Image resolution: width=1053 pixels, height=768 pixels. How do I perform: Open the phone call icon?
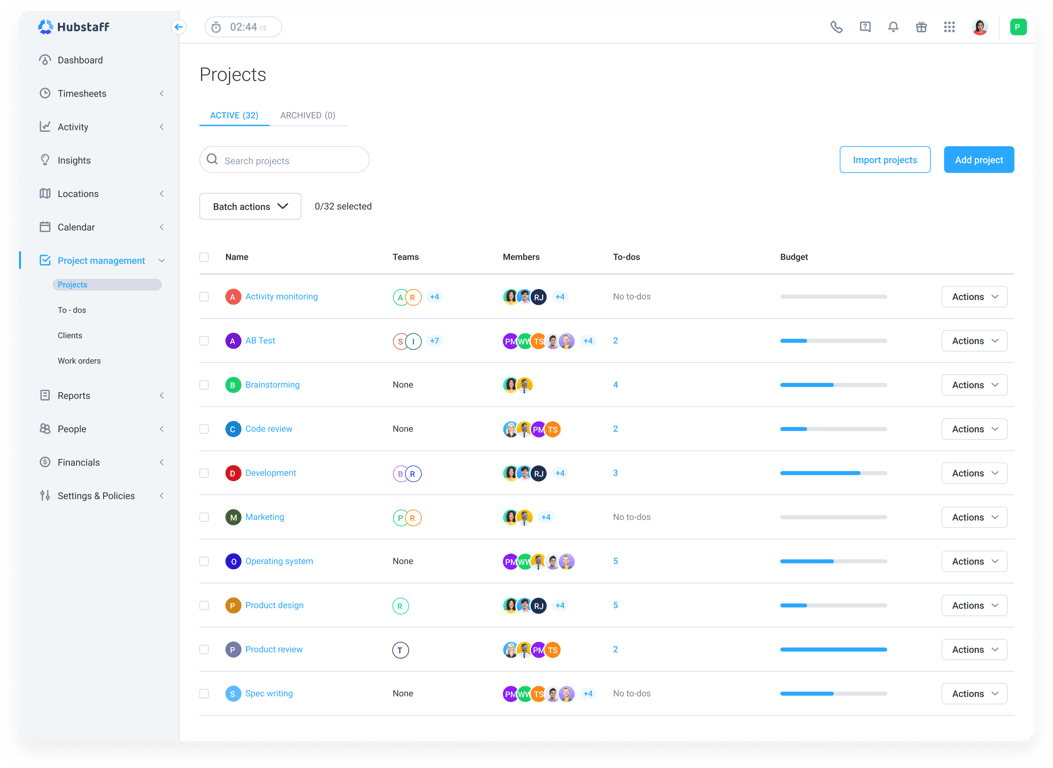click(836, 27)
